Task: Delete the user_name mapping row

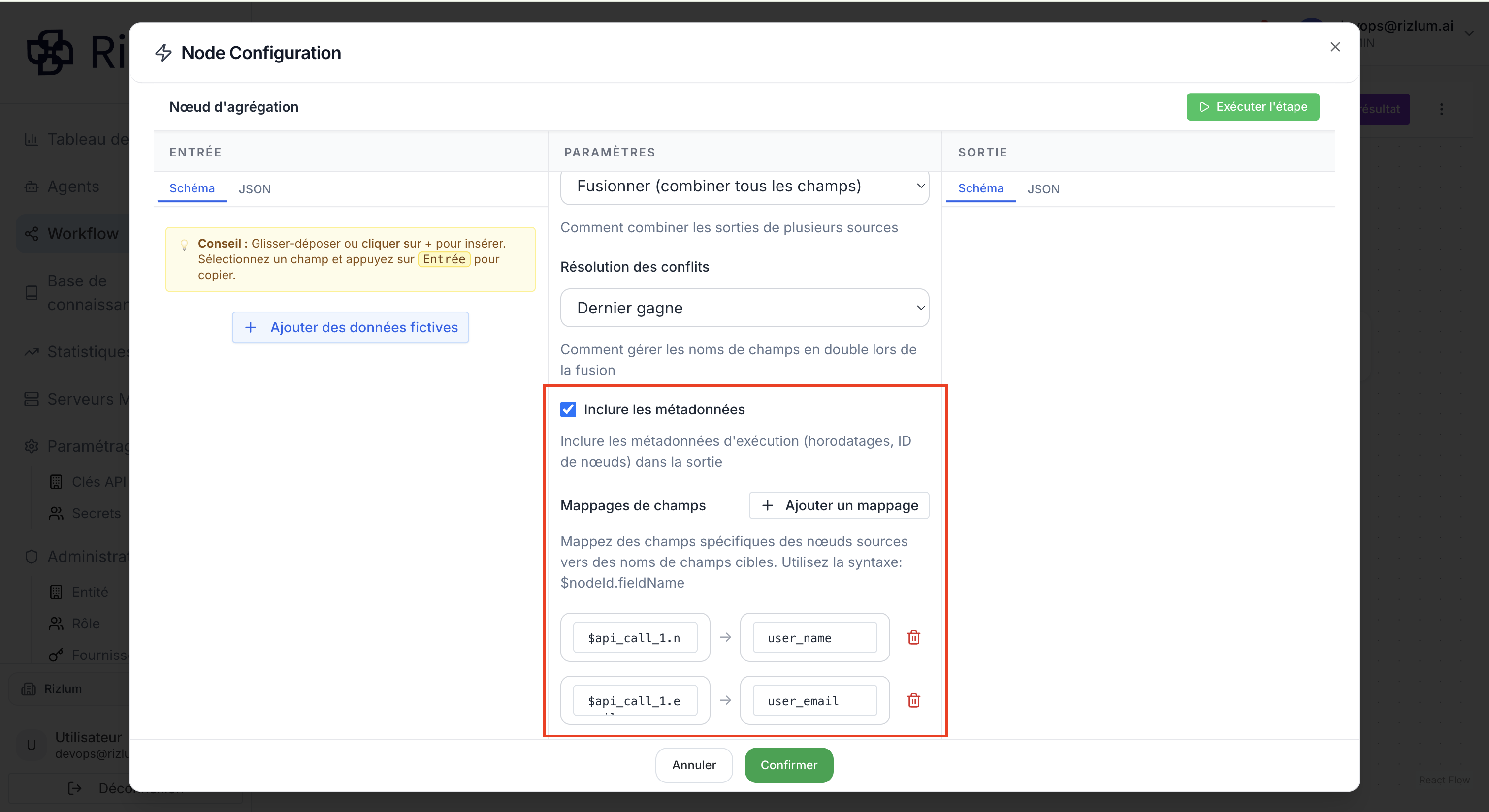Action: pyautogui.click(x=913, y=638)
